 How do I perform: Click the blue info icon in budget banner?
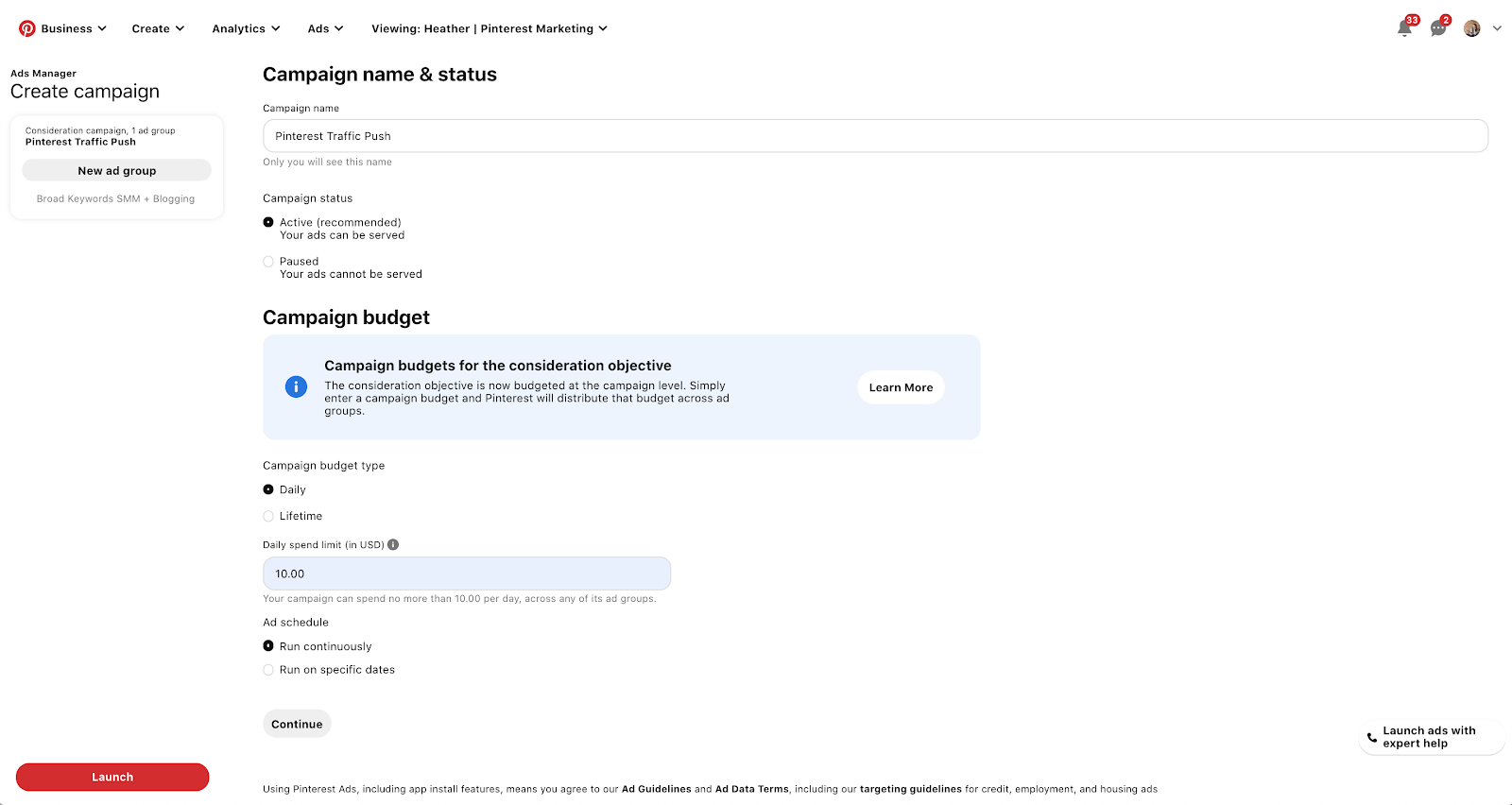[x=296, y=387]
